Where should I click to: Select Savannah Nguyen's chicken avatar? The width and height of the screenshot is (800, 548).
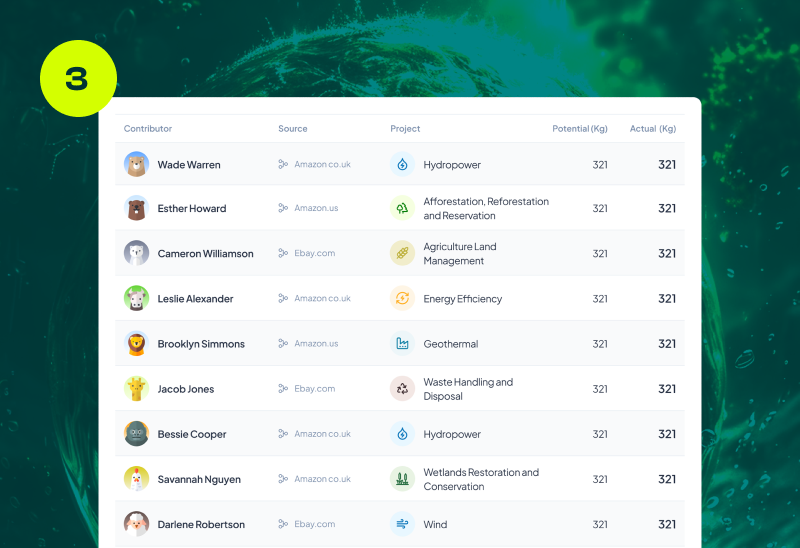pos(137,479)
